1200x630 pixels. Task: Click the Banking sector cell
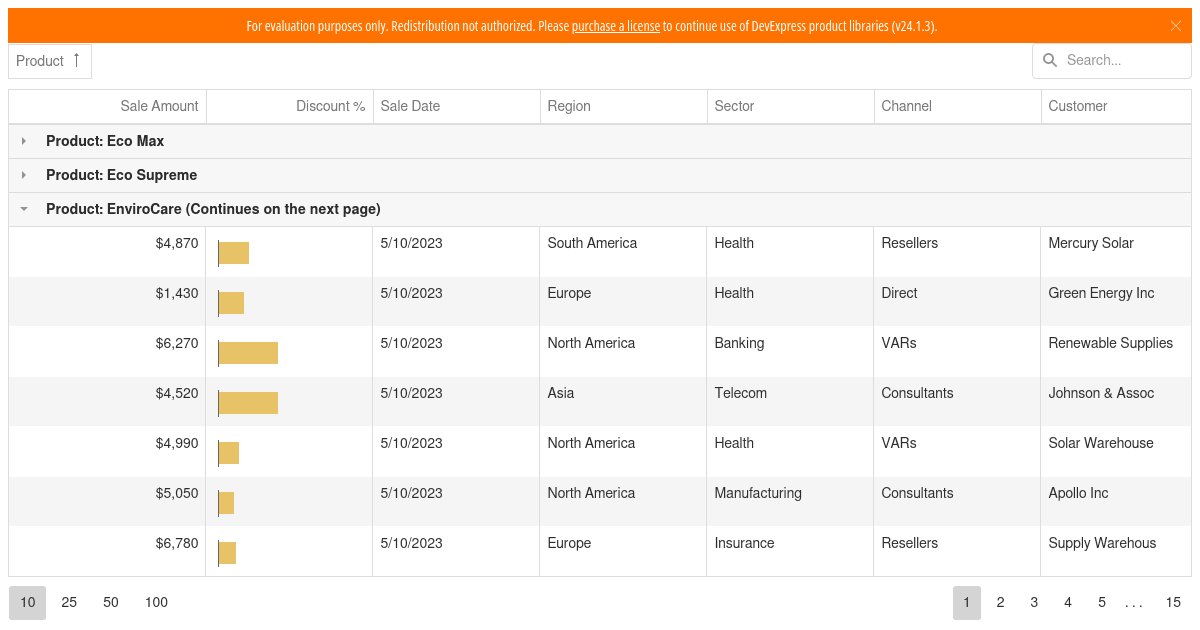point(791,352)
